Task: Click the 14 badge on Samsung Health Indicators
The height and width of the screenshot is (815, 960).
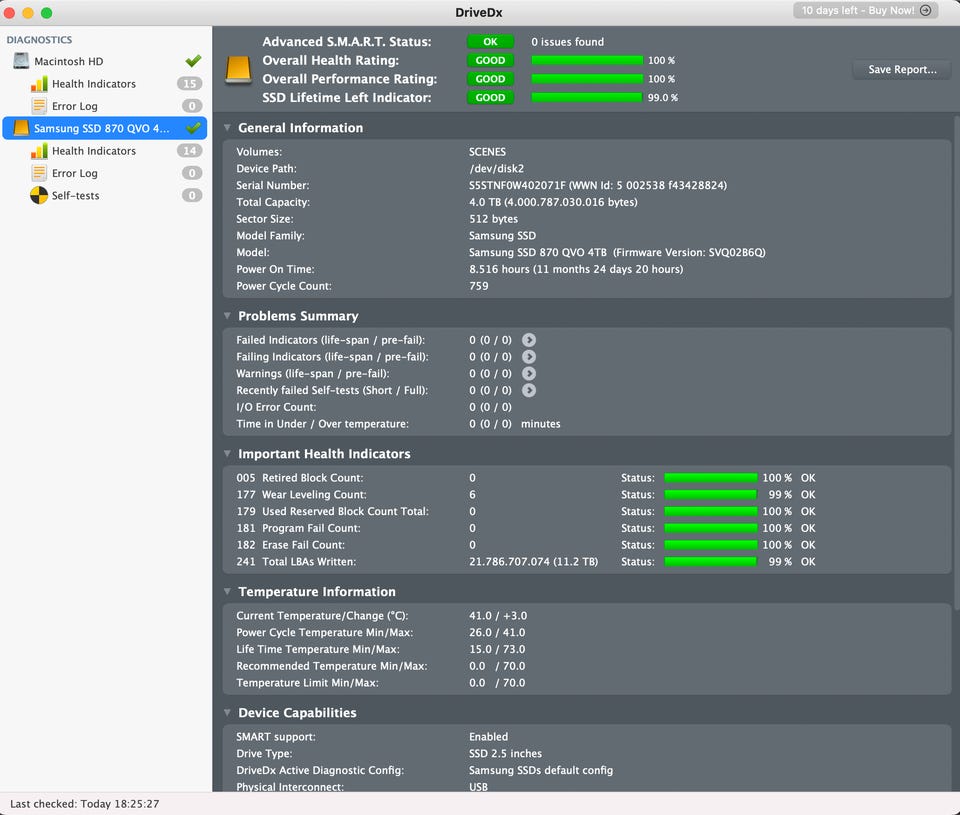Action: point(190,151)
